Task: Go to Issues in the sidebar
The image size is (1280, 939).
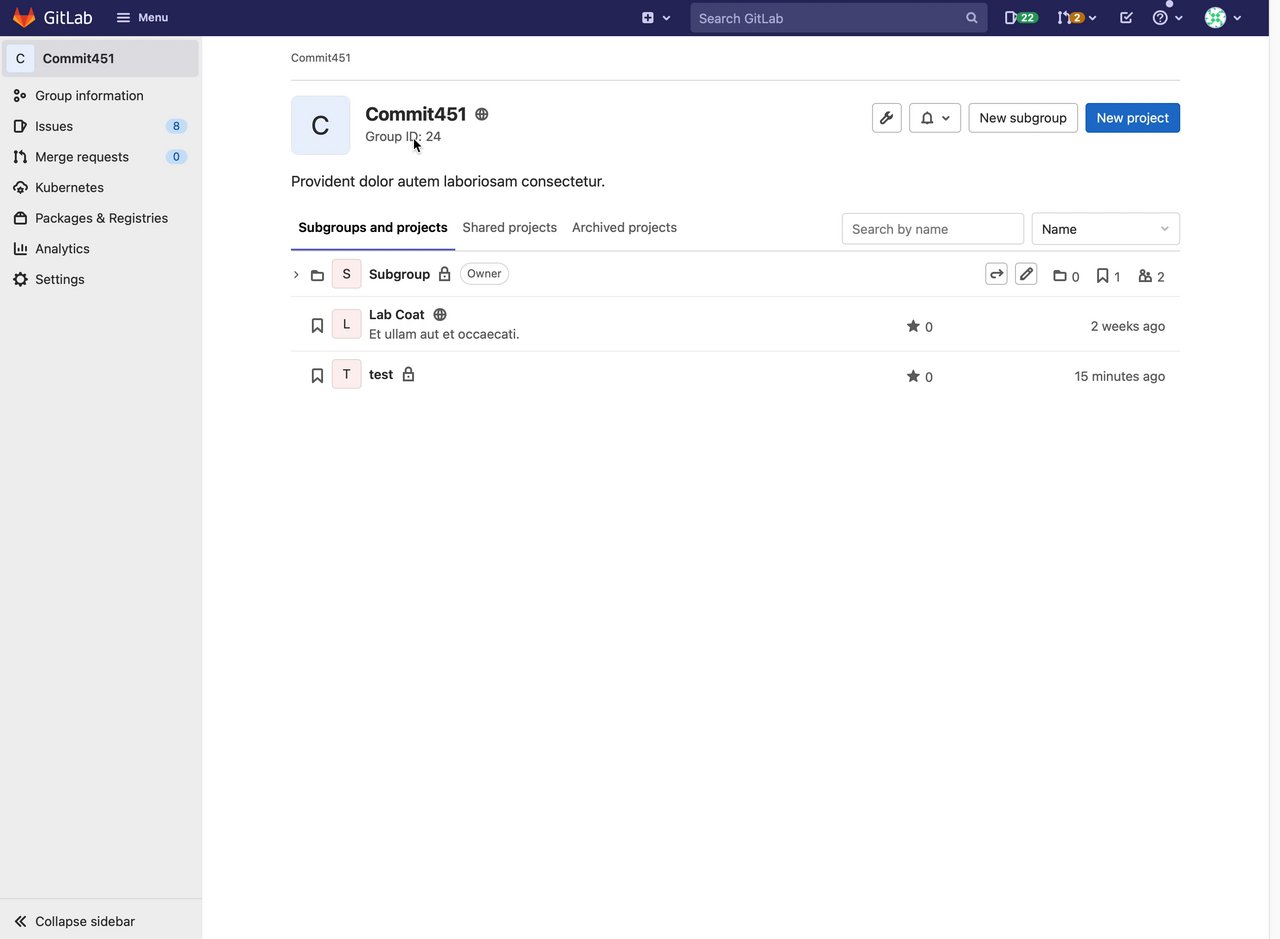Action: click(x=100, y=126)
